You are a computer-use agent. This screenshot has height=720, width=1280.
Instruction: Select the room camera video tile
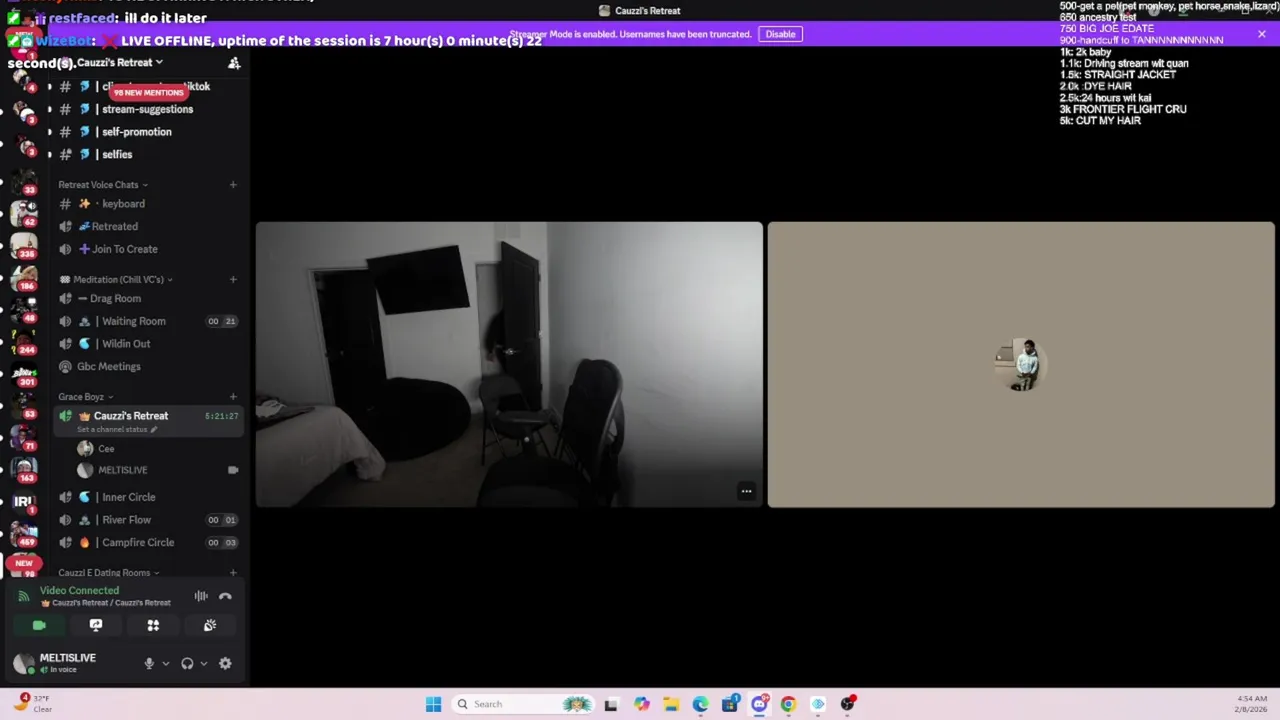(509, 365)
